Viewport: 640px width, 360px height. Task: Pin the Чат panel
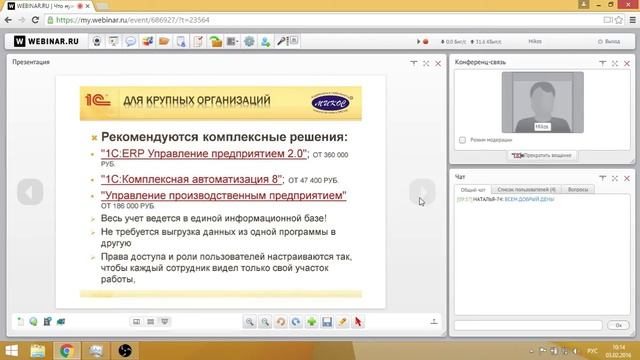pos(602,178)
